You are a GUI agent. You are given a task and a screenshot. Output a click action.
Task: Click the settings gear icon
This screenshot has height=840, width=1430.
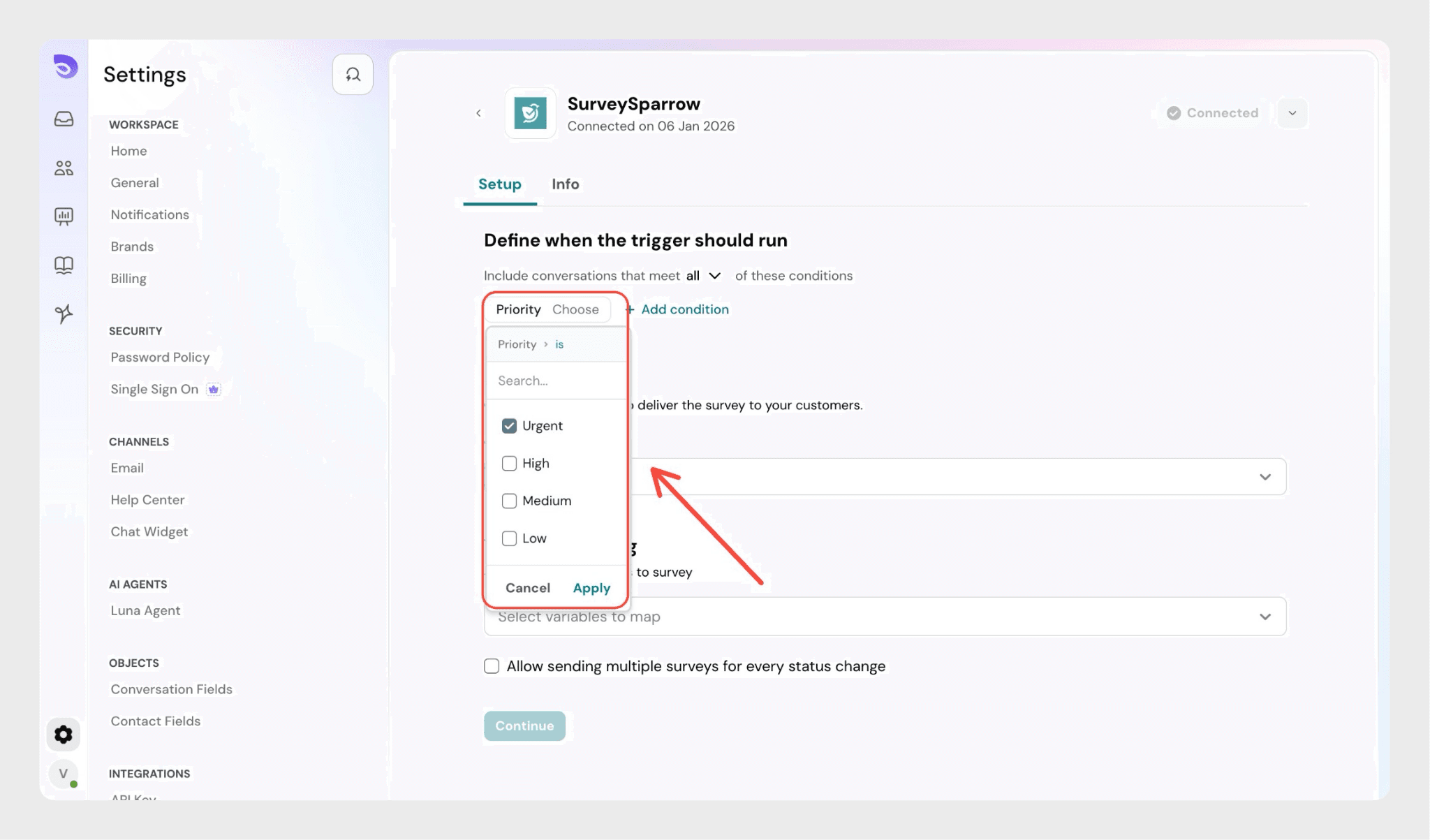point(64,735)
